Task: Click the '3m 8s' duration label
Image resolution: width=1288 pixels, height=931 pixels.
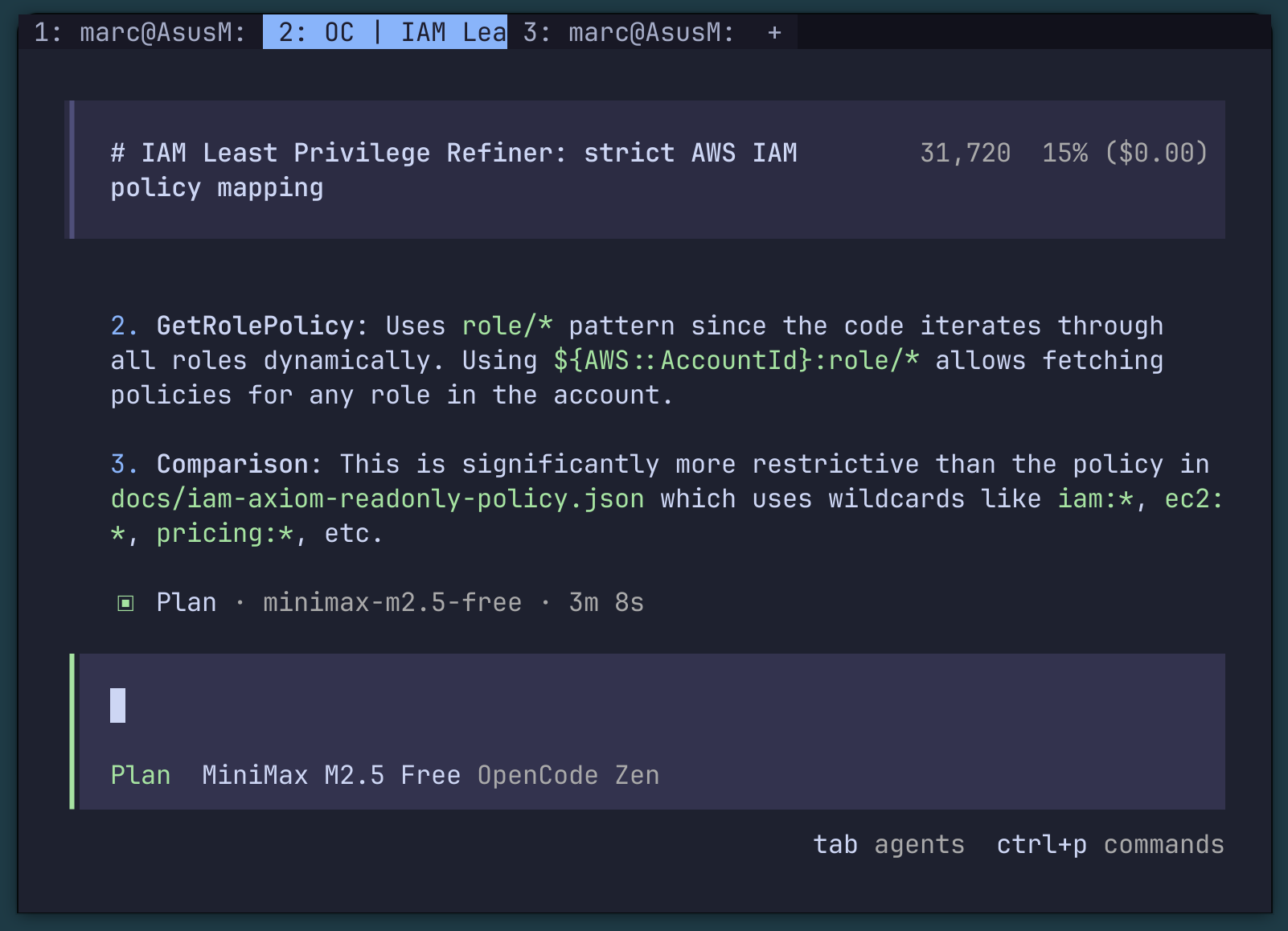Action: [605, 601]
